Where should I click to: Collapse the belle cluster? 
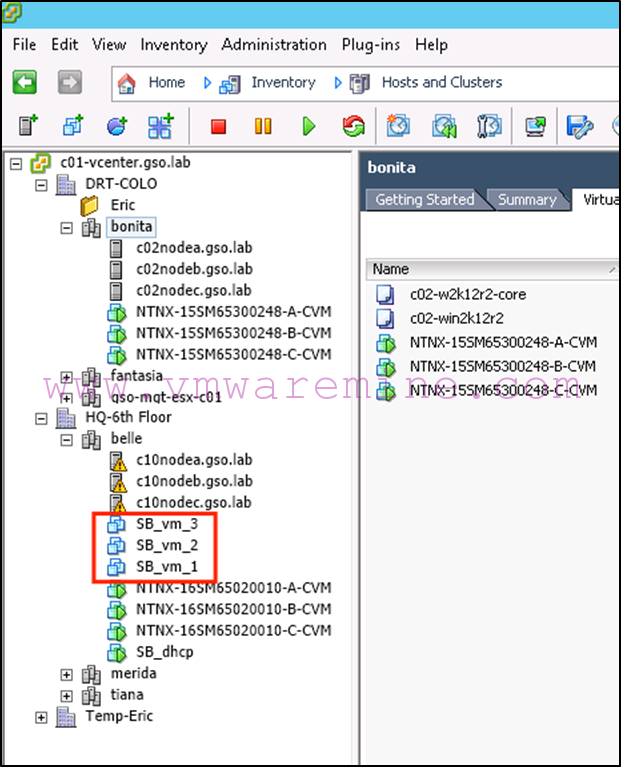coord(66,440)
